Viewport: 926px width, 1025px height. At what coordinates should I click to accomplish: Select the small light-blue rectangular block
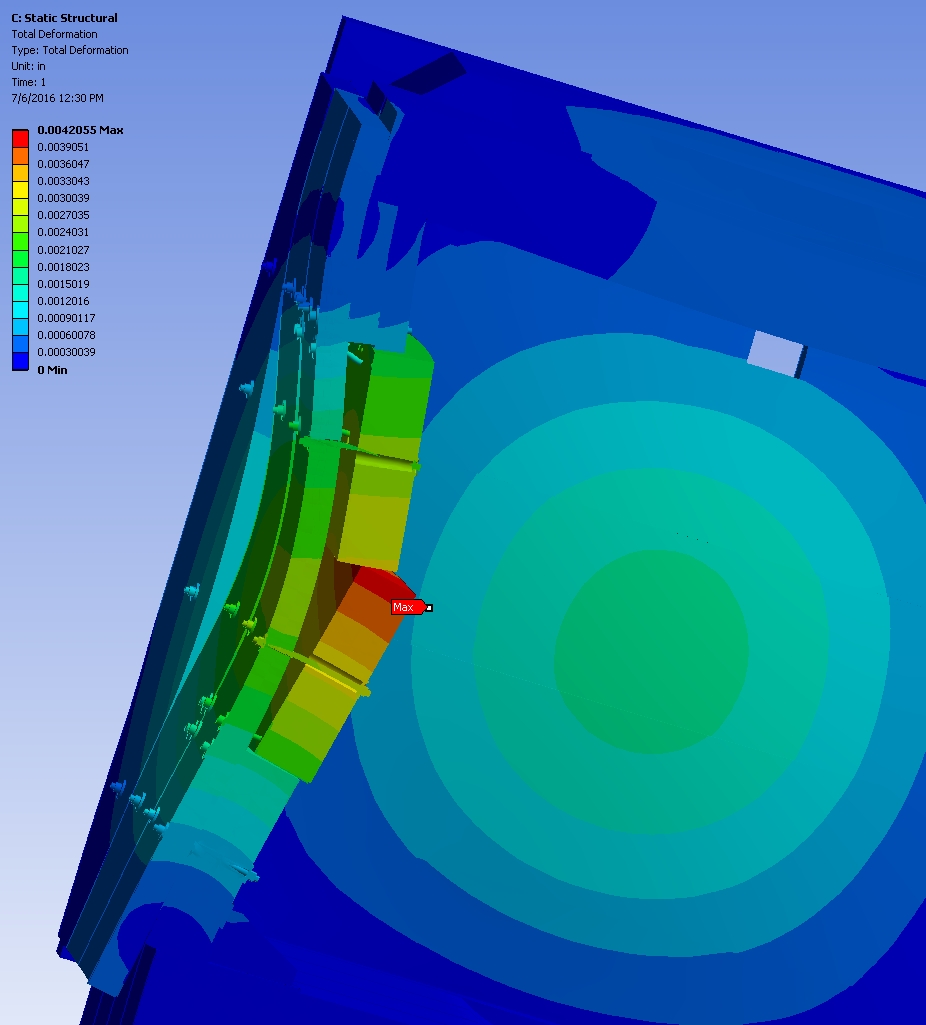coord(775,352)
